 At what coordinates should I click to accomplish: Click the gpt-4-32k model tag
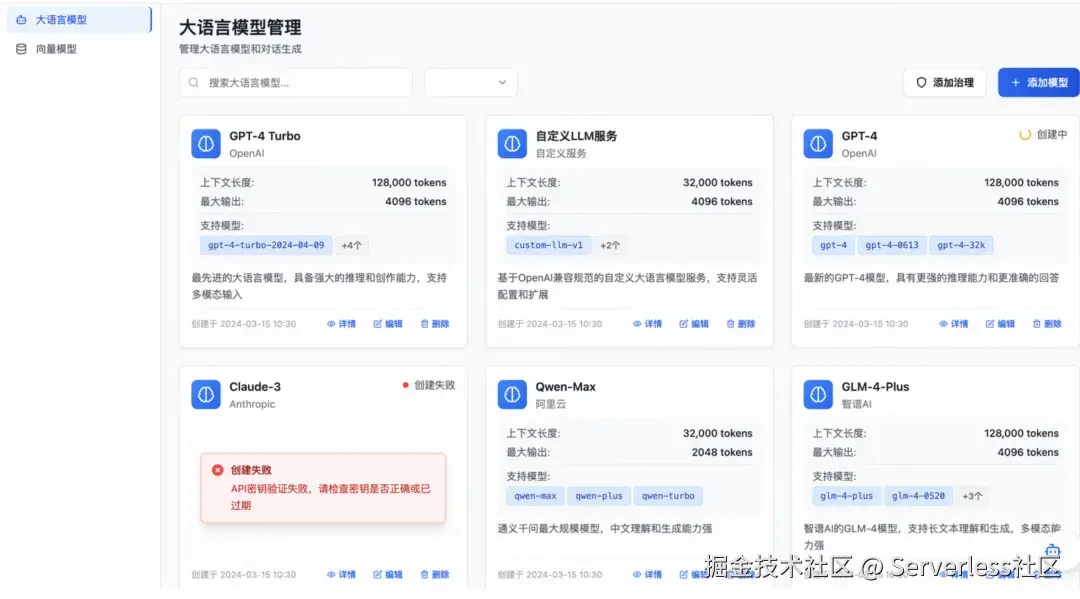[961, 245]
